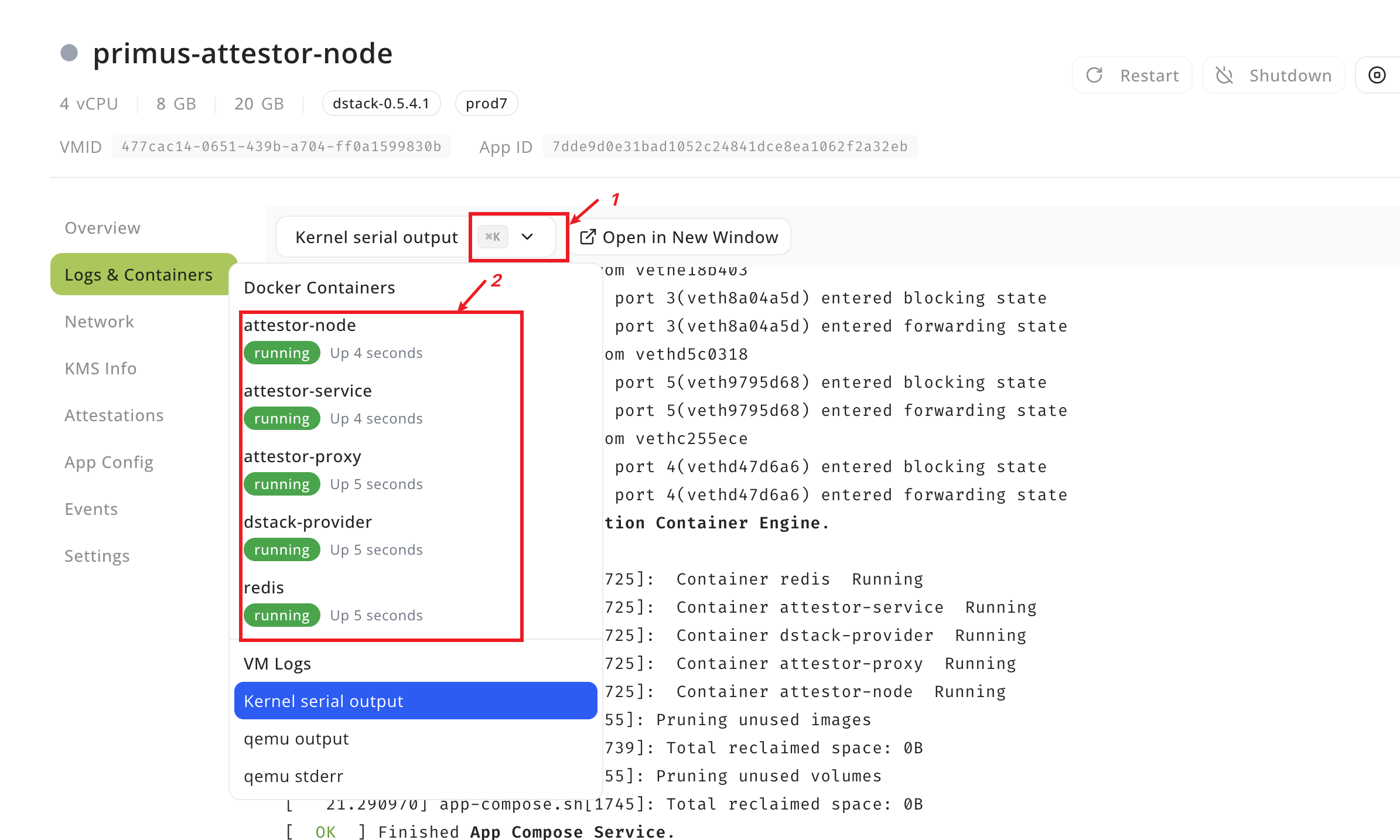
Task: Click the external-link icon for Open in New Window
Action: pyautogui.click(x=588, y=237)
